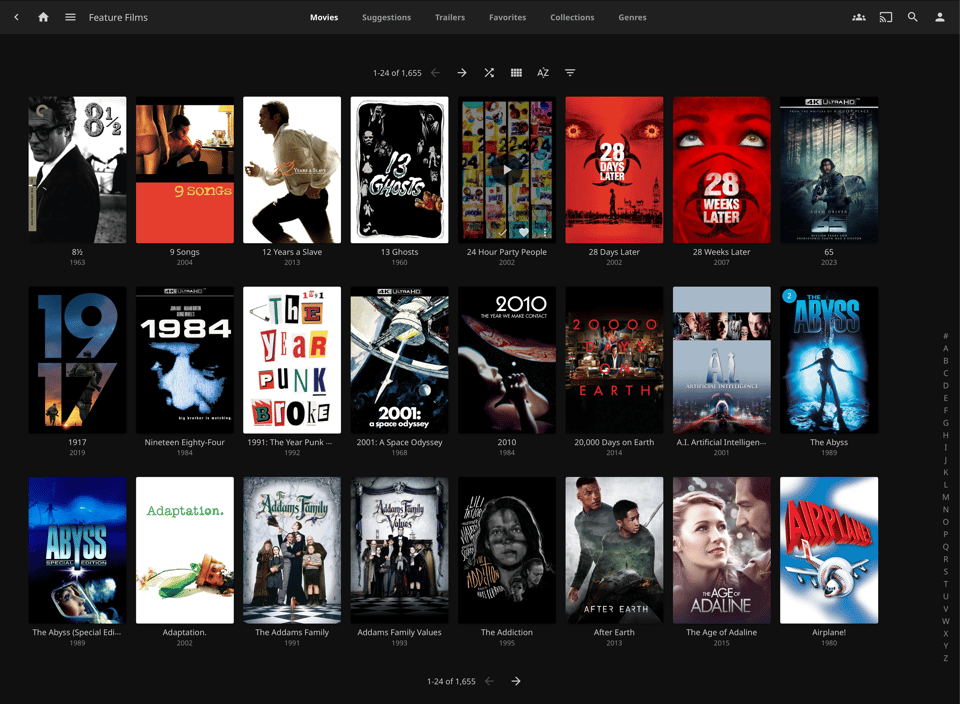
Task: Open the SyncPlay group icon
Action: click(x=858, y=17)
